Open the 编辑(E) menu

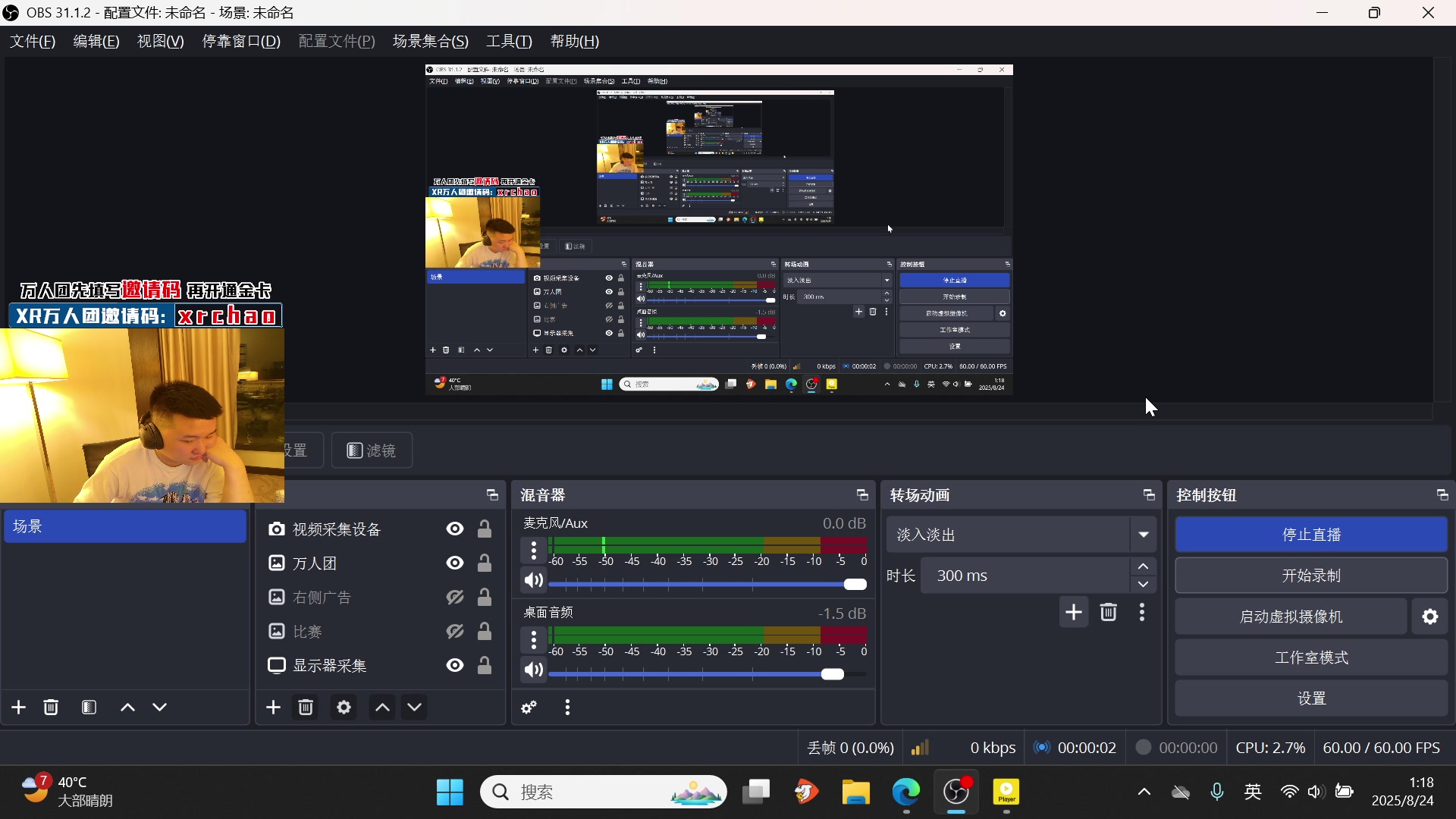[96, 42]
